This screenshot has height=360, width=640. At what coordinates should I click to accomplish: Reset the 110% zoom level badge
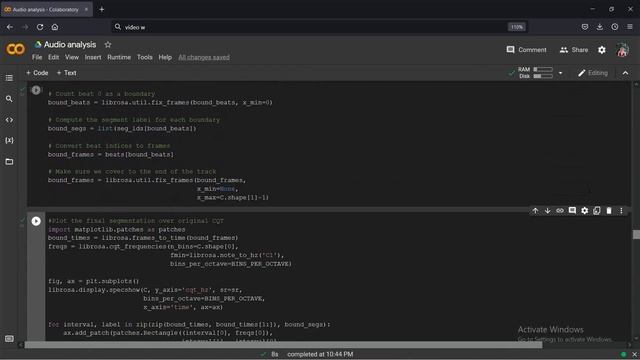pyautogui.click(x=517, y=27)
